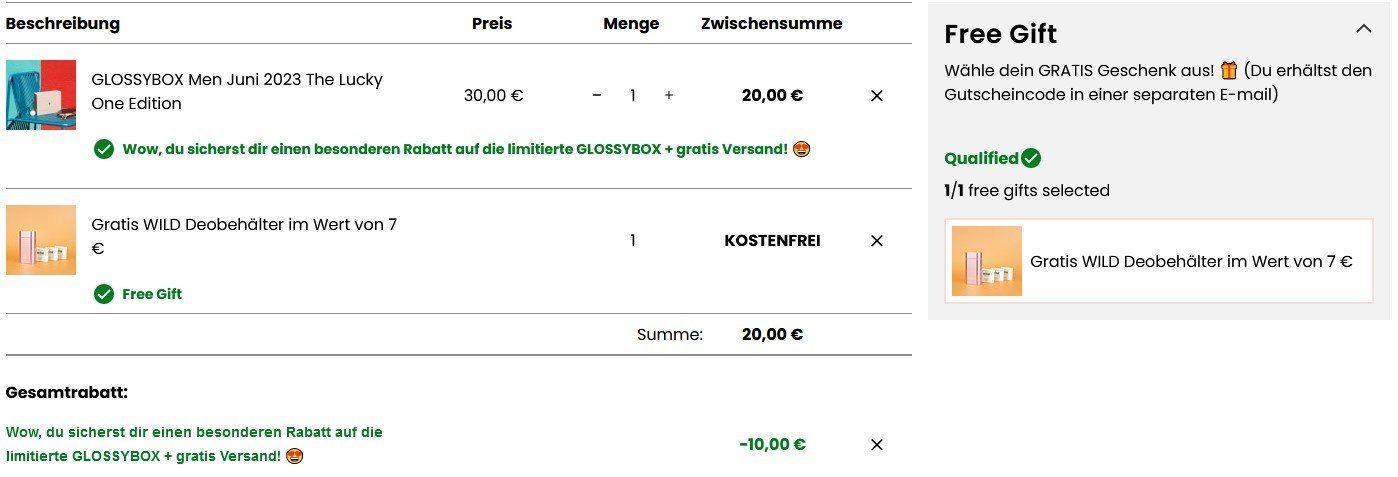Image resolution: width=1398 pixels, height=477 pixels.
Task: Click the WILD Deobehälter image in Free Gift panel
Action: 986,261
